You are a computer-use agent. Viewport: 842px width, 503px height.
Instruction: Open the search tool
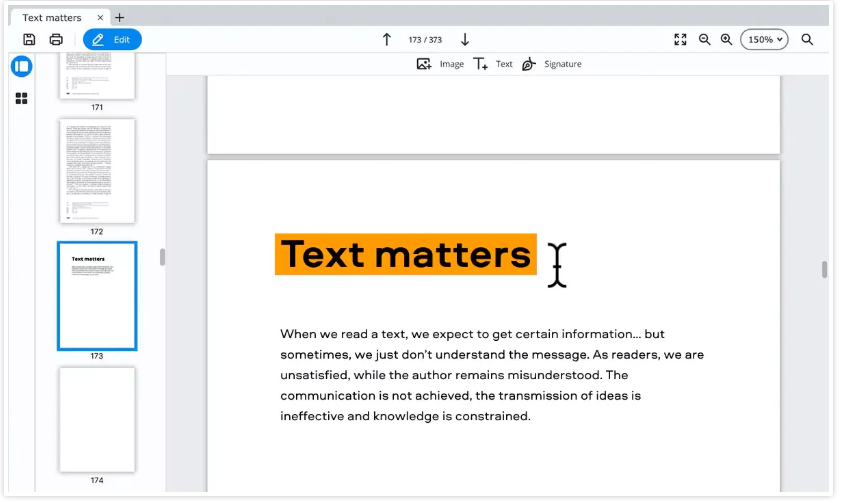(x=807, y=40)
